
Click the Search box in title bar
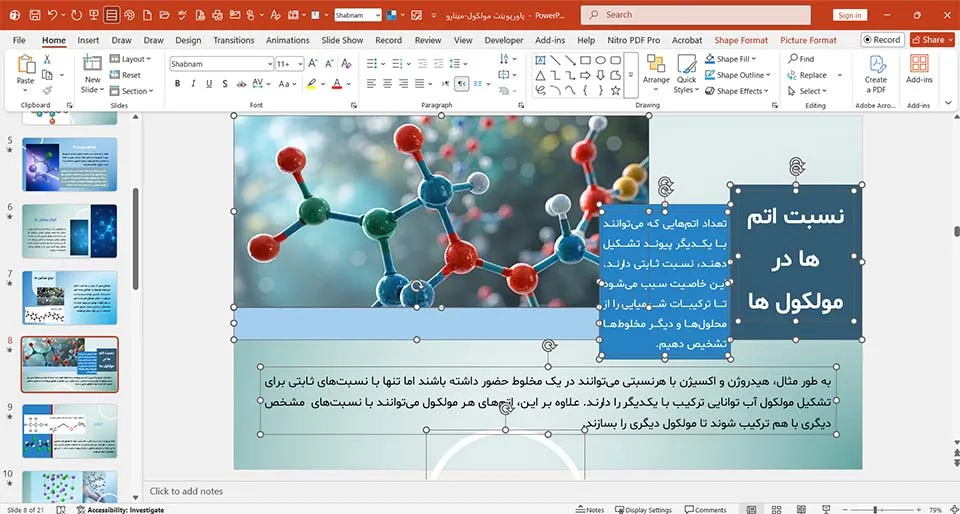coord(696,15)
